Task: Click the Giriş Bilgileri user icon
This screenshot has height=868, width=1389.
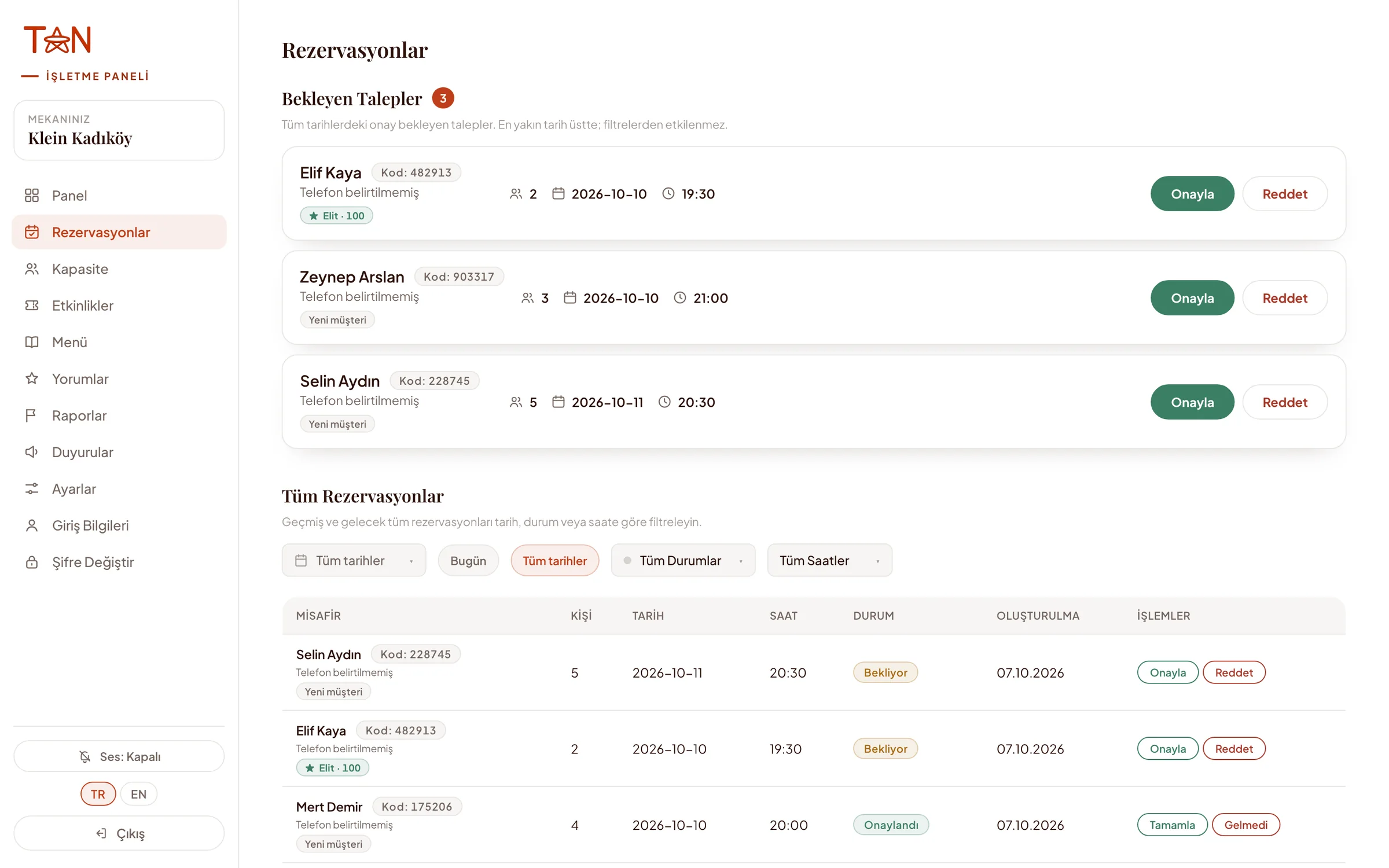Action: tap(32, 525)
